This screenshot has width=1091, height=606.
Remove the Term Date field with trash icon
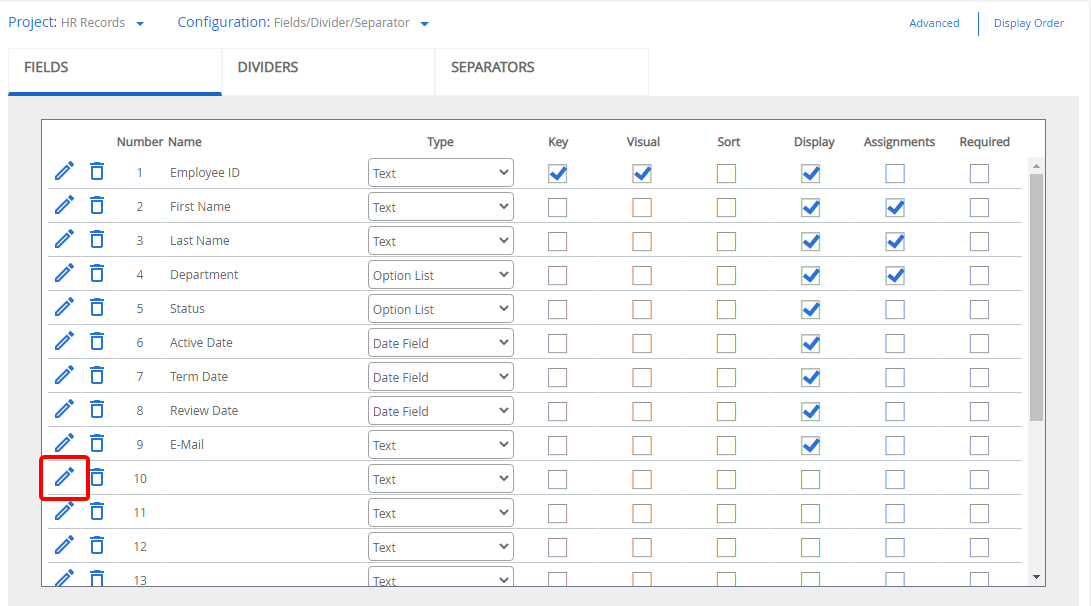[x=97, y=376]
